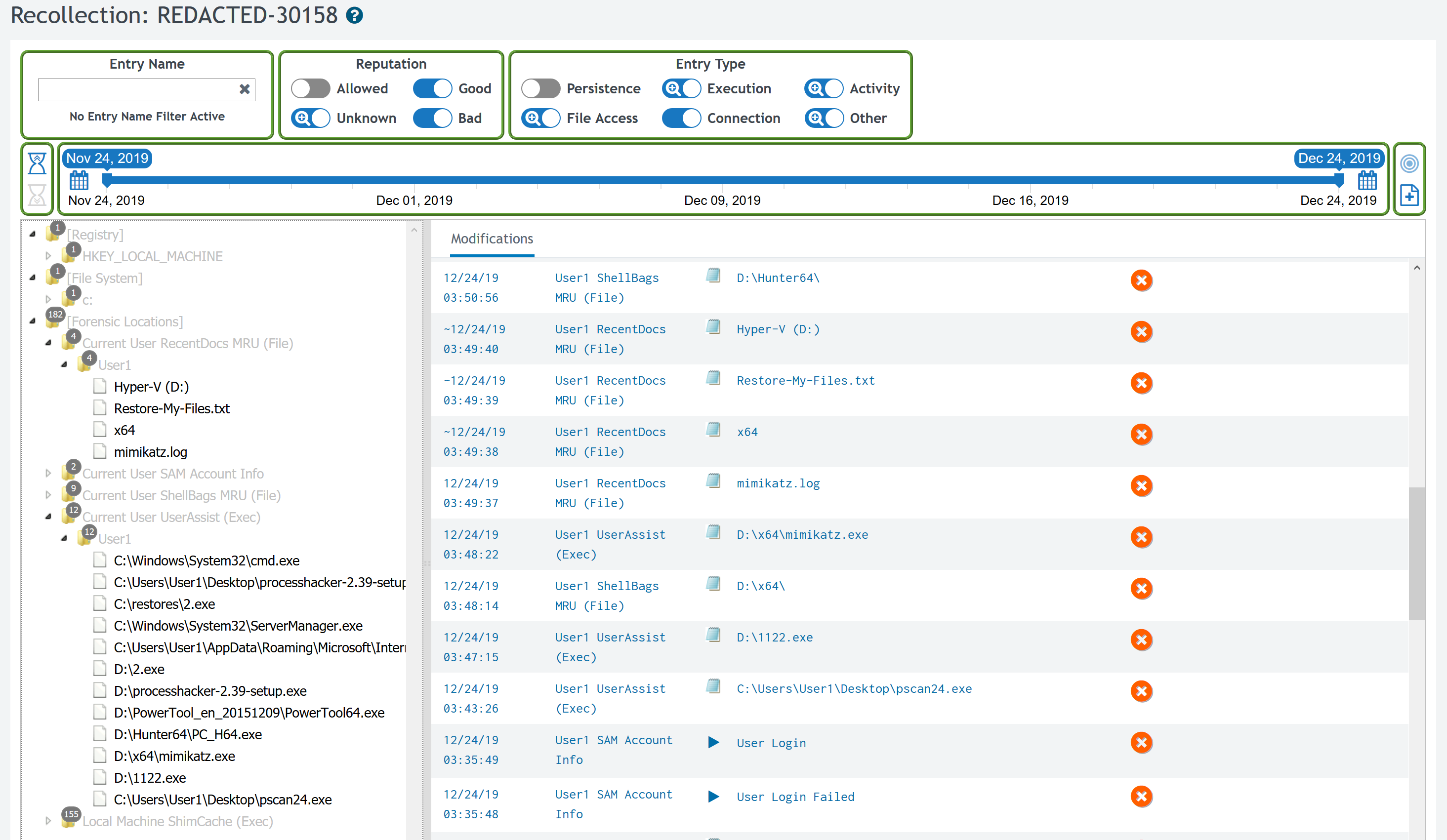Expand Current User ShellBags MRU (File) node
The height and width of the screenshot is (840, 1447).
click(48, 495)
